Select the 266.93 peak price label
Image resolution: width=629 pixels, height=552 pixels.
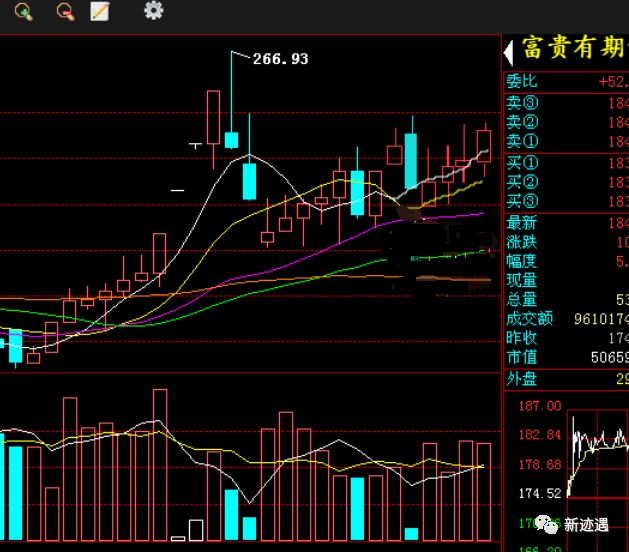280,59
